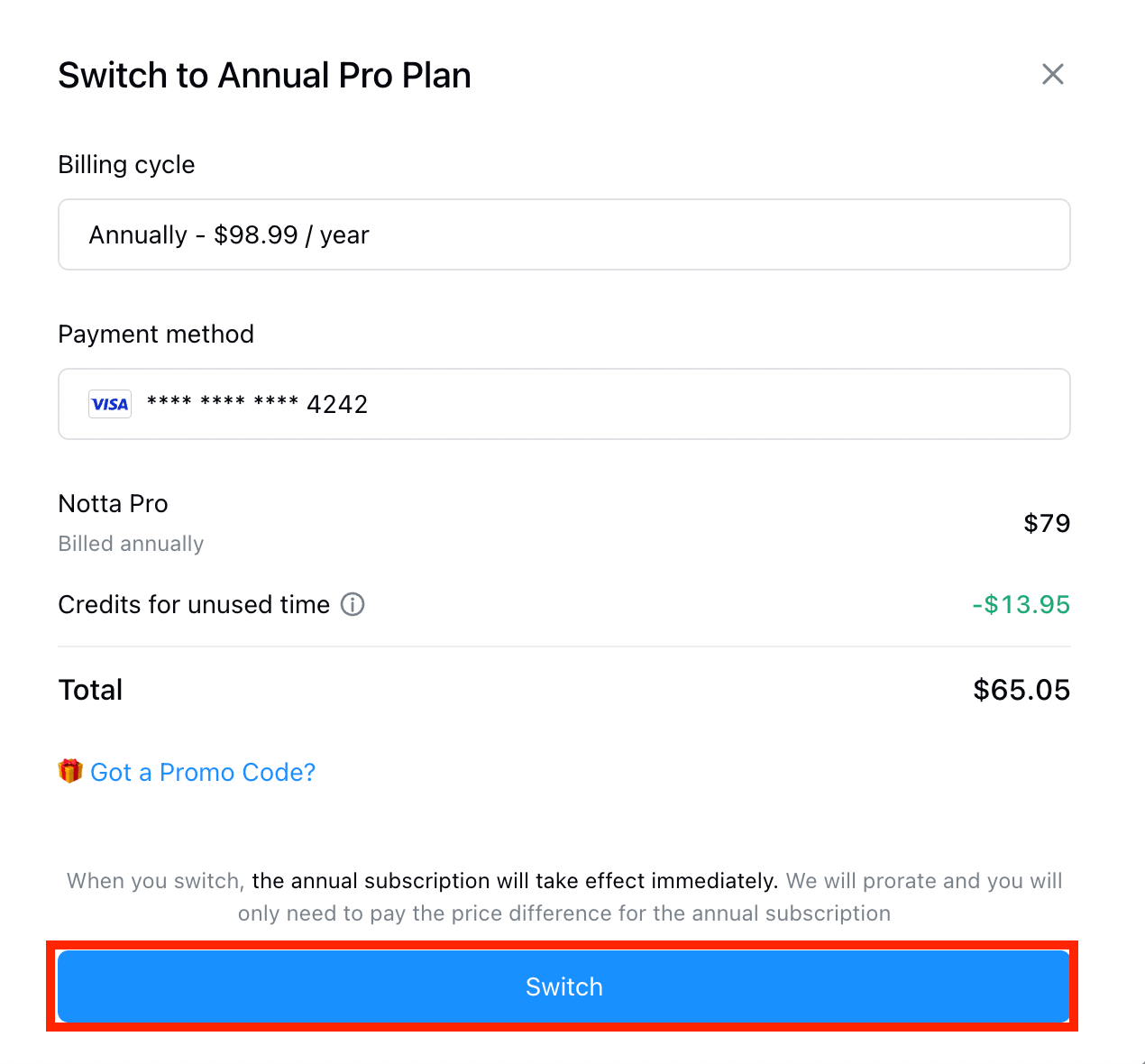This screenshot has width=1145, height=1064.
Task: Click the Visa card logo
Action: click(110, 404)
